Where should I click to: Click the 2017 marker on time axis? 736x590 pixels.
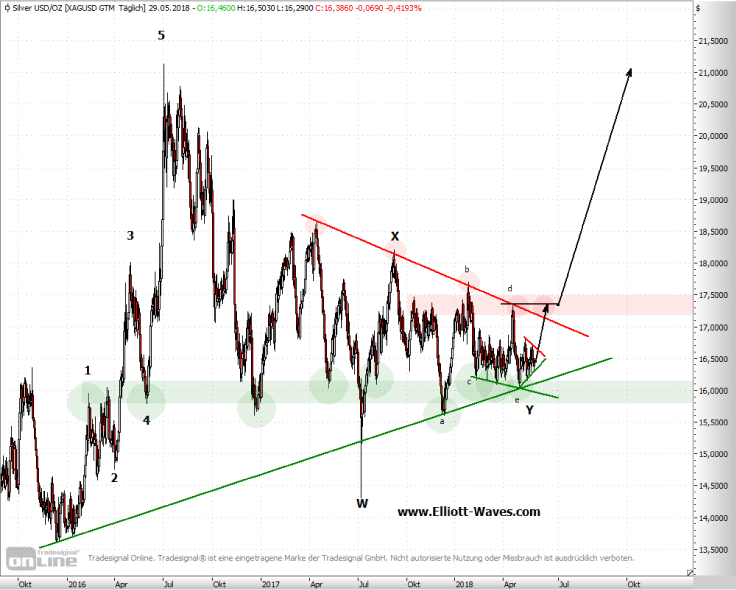point(268,583)
